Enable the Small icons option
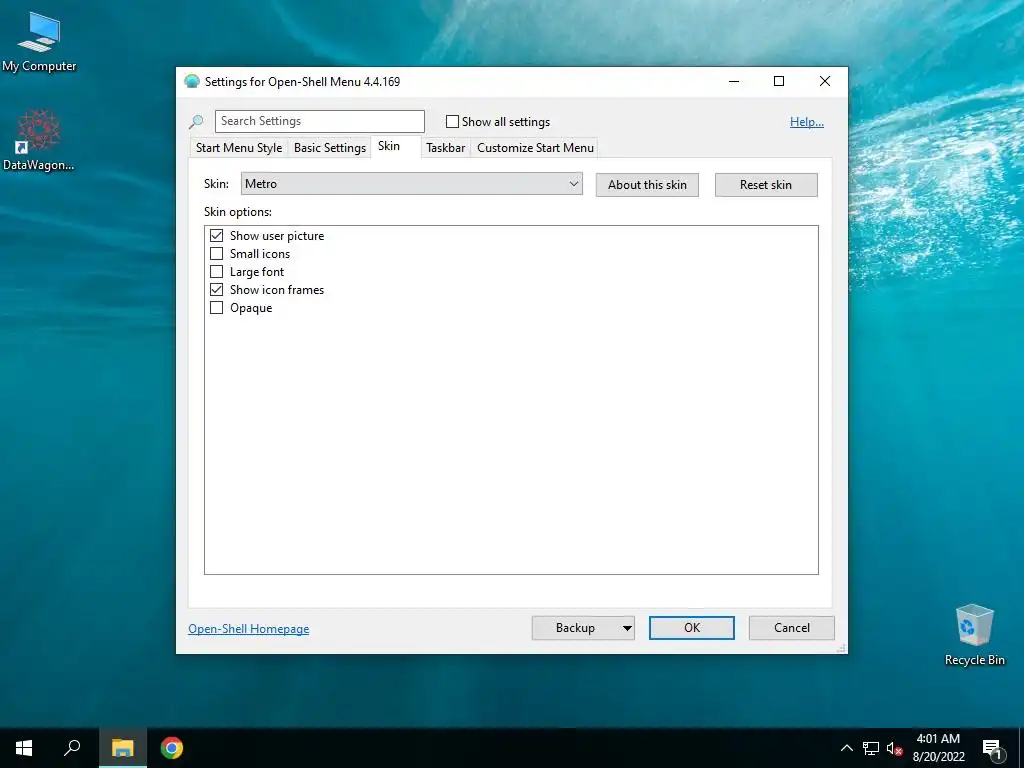Screen dimensions: 1024x768 pyautogui.click(x=216, y=253)
